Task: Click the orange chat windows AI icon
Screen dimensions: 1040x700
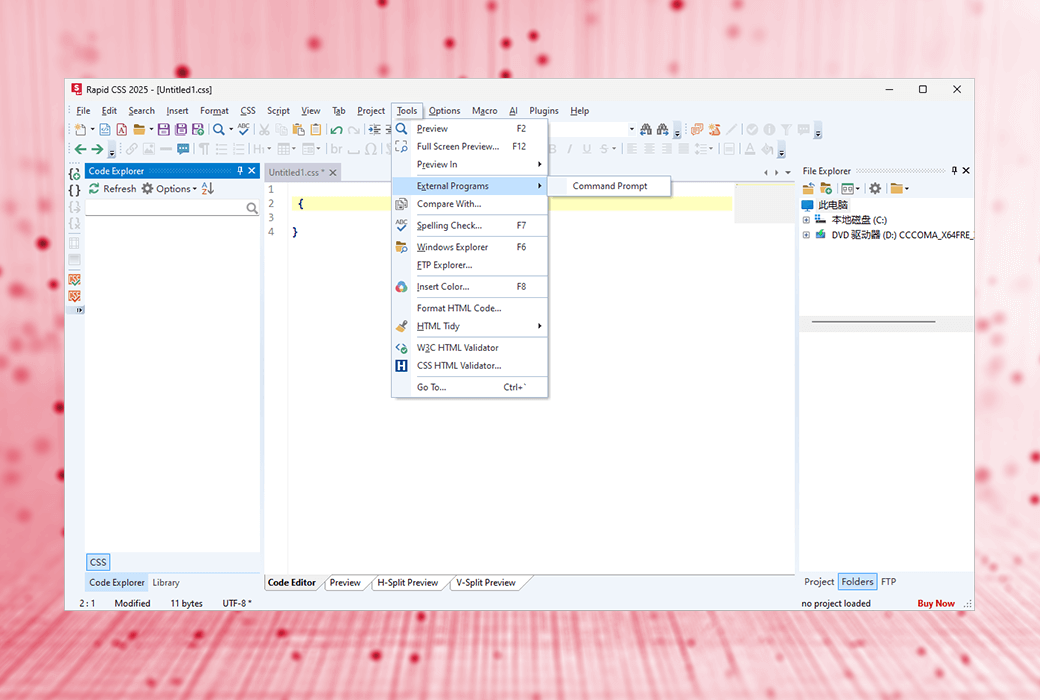Action: click(x=697, y=129)
